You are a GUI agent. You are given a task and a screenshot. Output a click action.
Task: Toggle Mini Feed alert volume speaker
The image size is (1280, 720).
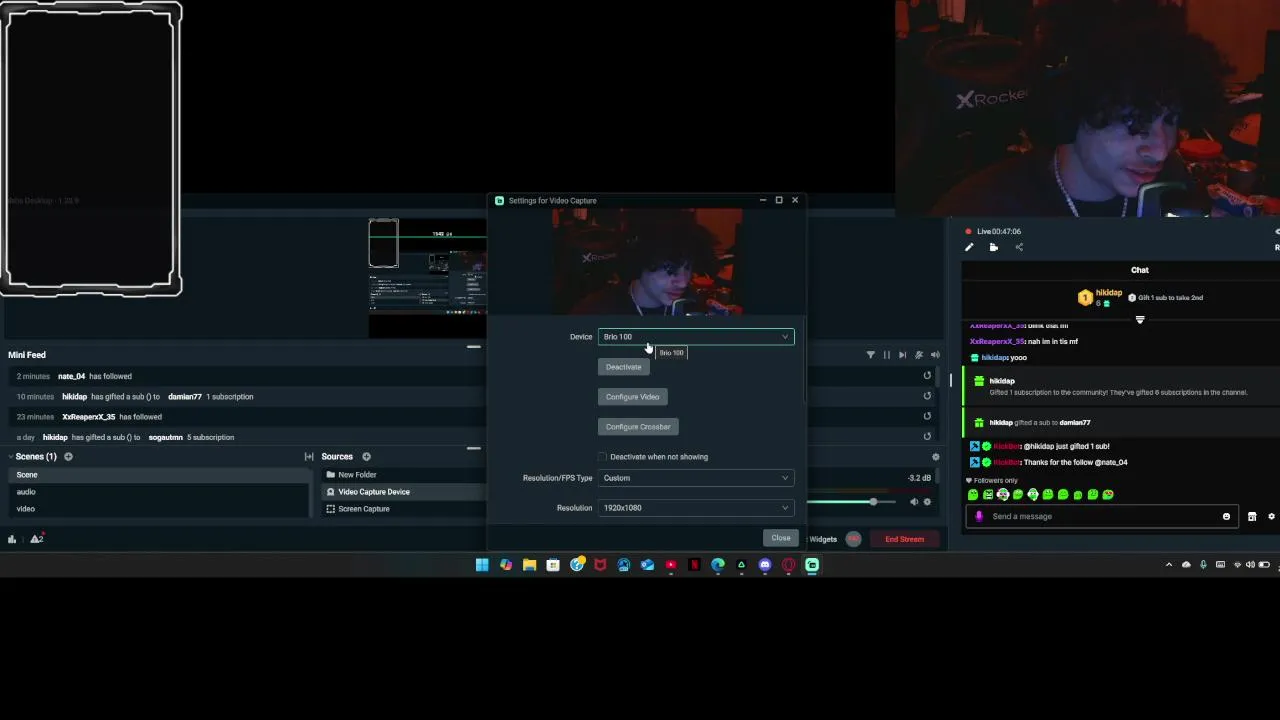pyautogui.click(x=935, y=355)
